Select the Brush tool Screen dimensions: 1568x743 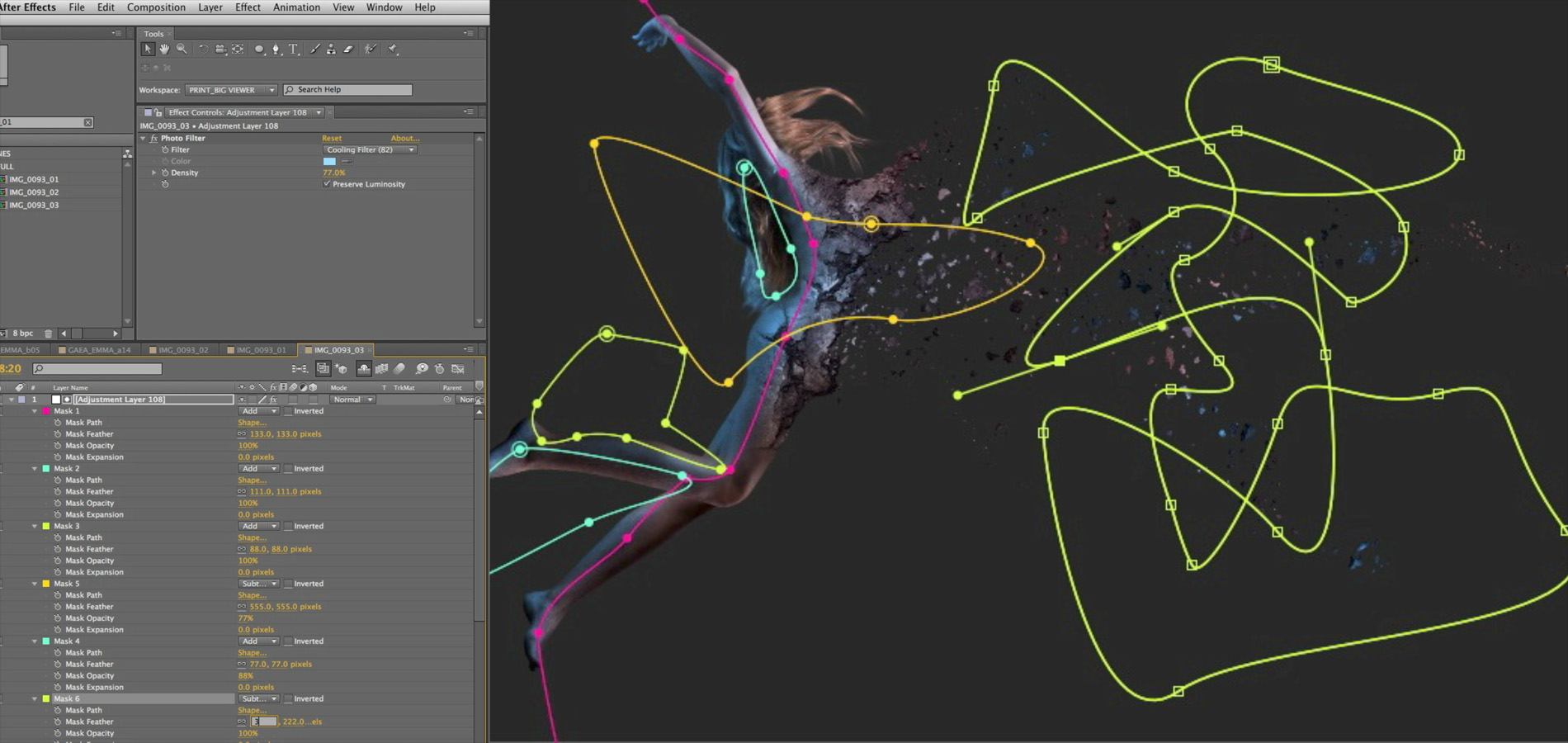tap(315, 49)
